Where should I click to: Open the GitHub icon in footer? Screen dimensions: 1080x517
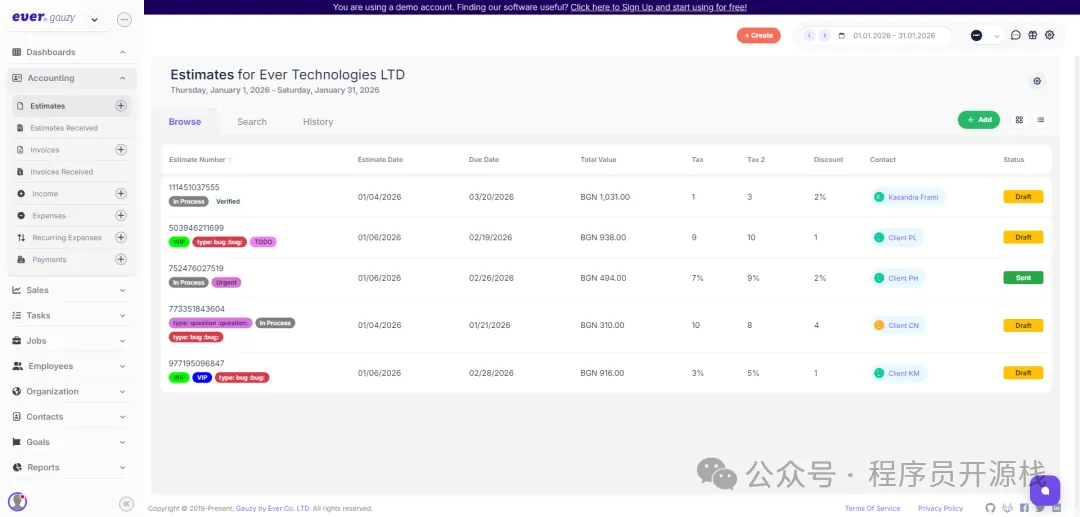coord(990,508)
